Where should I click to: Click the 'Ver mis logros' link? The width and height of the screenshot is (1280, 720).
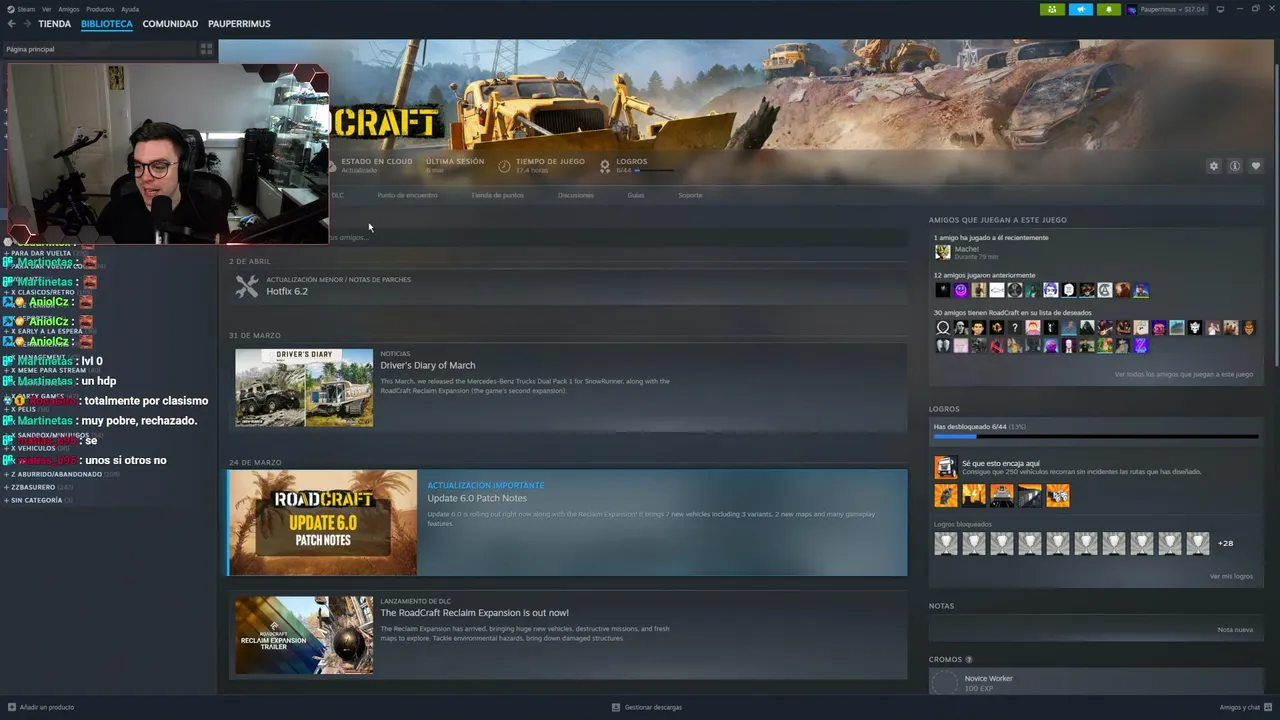(1231, 576)
